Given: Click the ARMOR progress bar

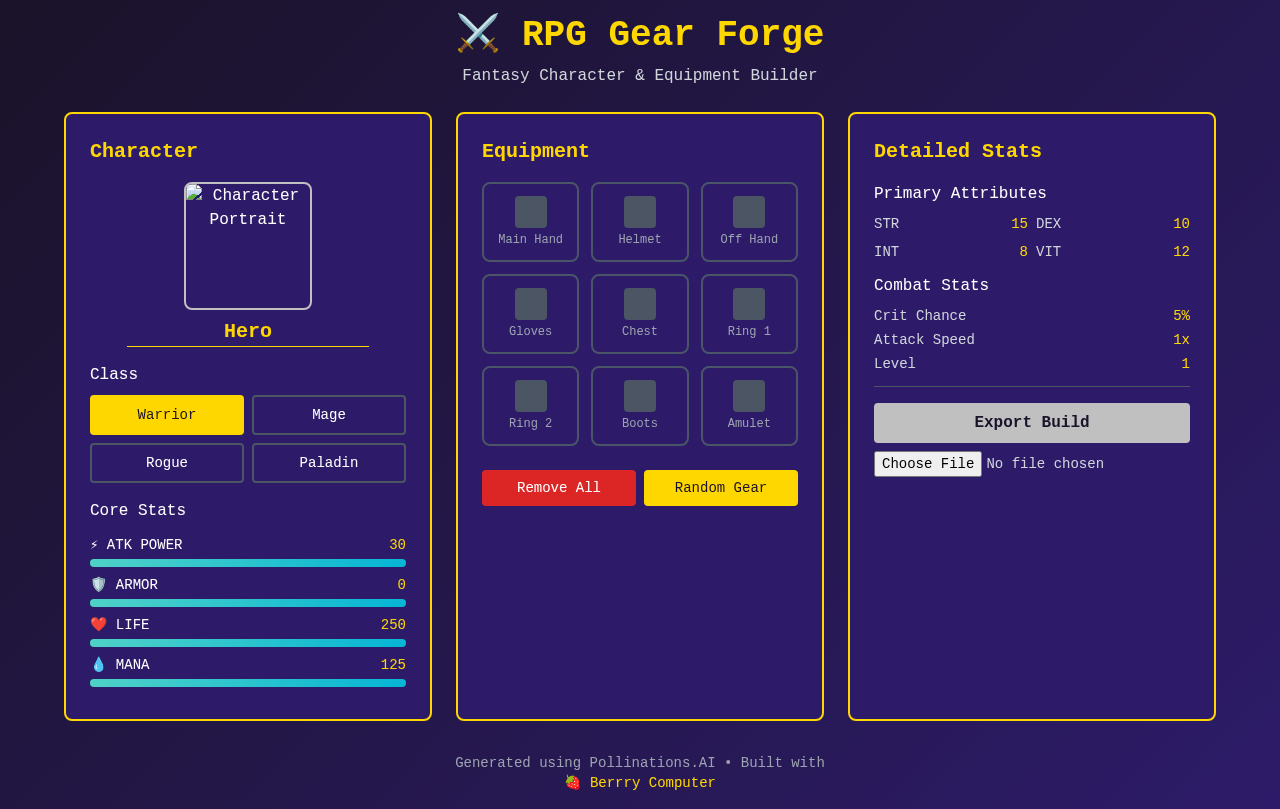Looking at the screenshot, I should click(248, 603).
